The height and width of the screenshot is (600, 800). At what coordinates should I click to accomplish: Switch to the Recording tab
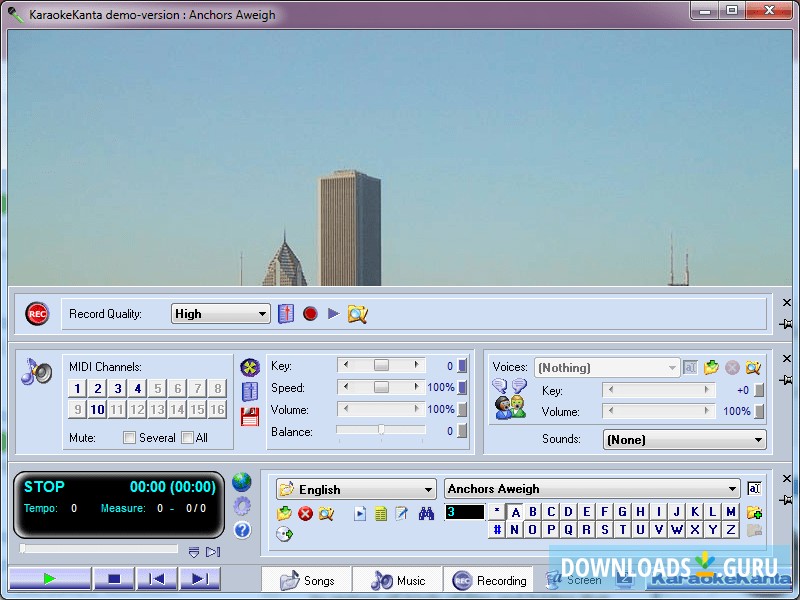coord(489,580)
